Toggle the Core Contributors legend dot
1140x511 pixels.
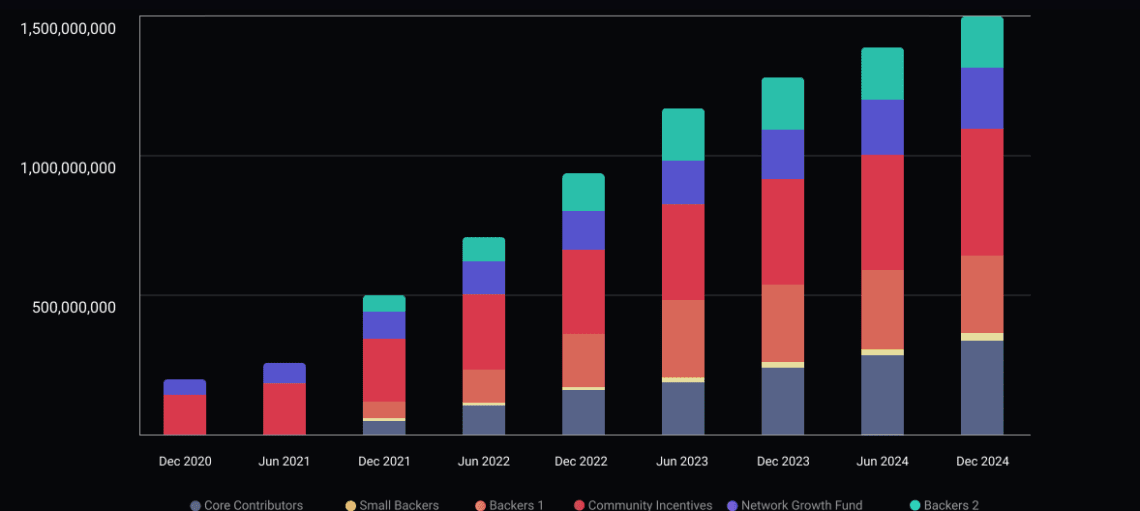(x=195, y=505)
